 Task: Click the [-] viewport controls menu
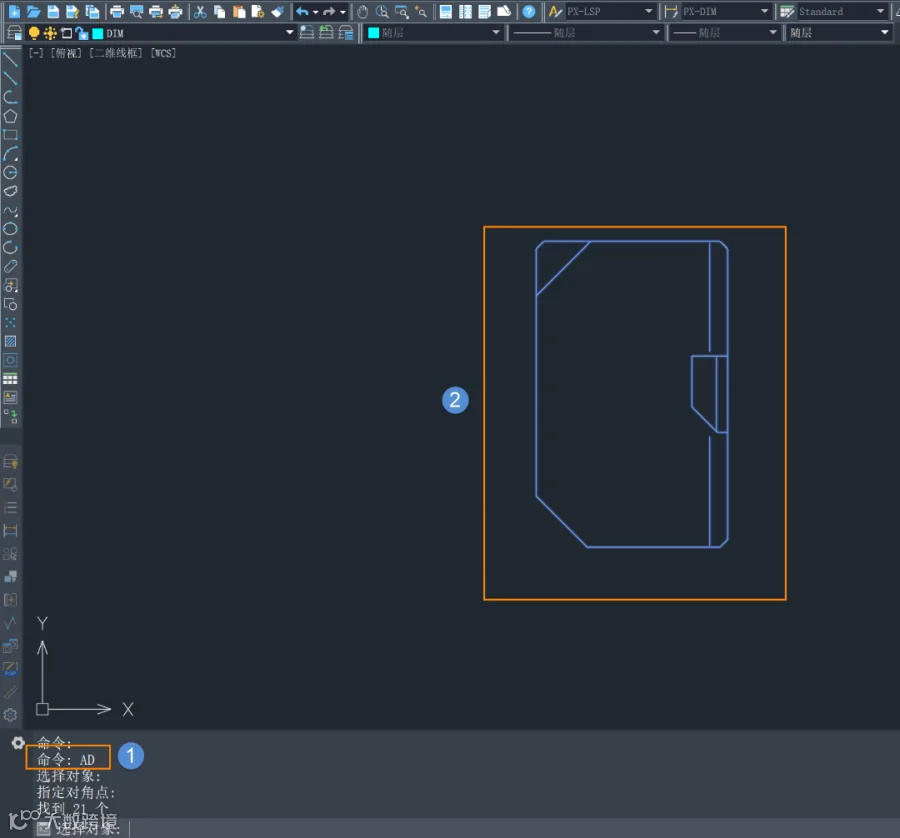coord(36,53)
